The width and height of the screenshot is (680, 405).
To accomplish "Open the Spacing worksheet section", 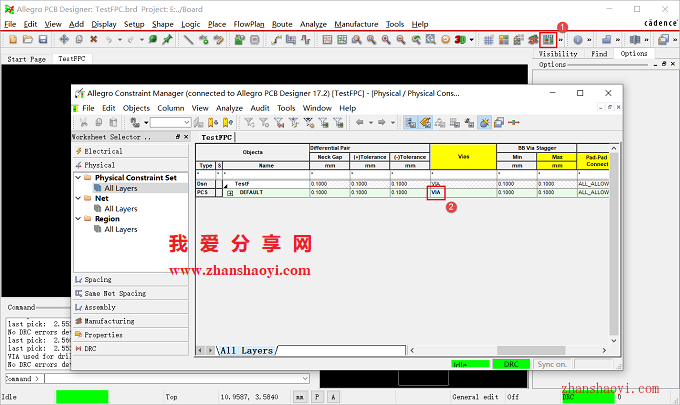I will point(131,280).
